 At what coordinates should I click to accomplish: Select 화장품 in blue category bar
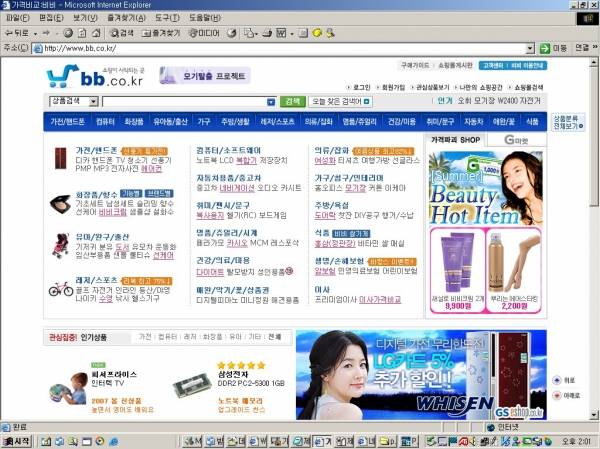pos(134,122)
